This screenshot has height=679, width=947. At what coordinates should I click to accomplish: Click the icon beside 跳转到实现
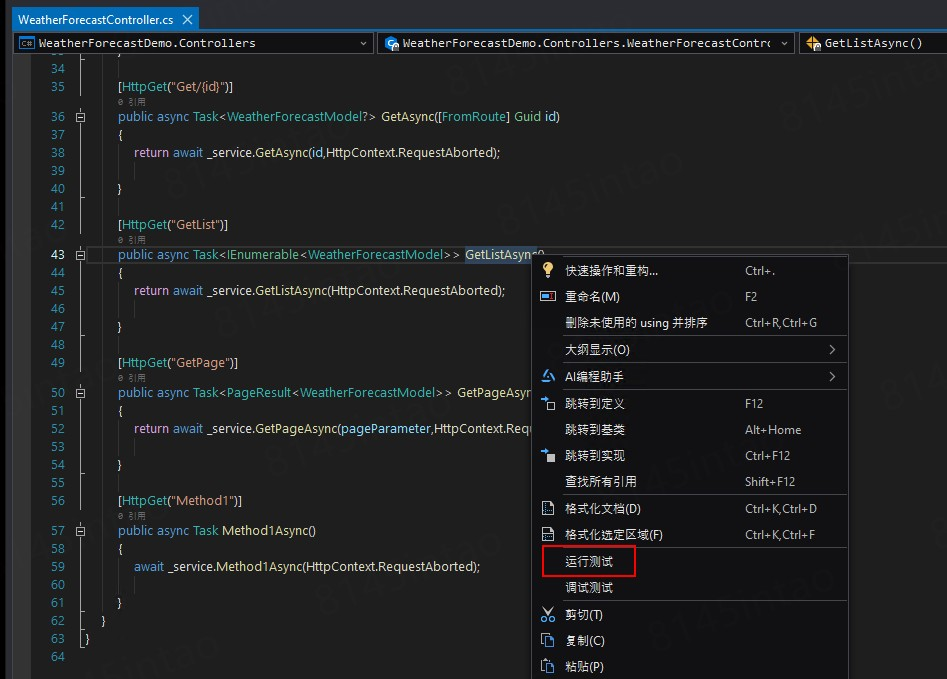[x=548, y=455]
